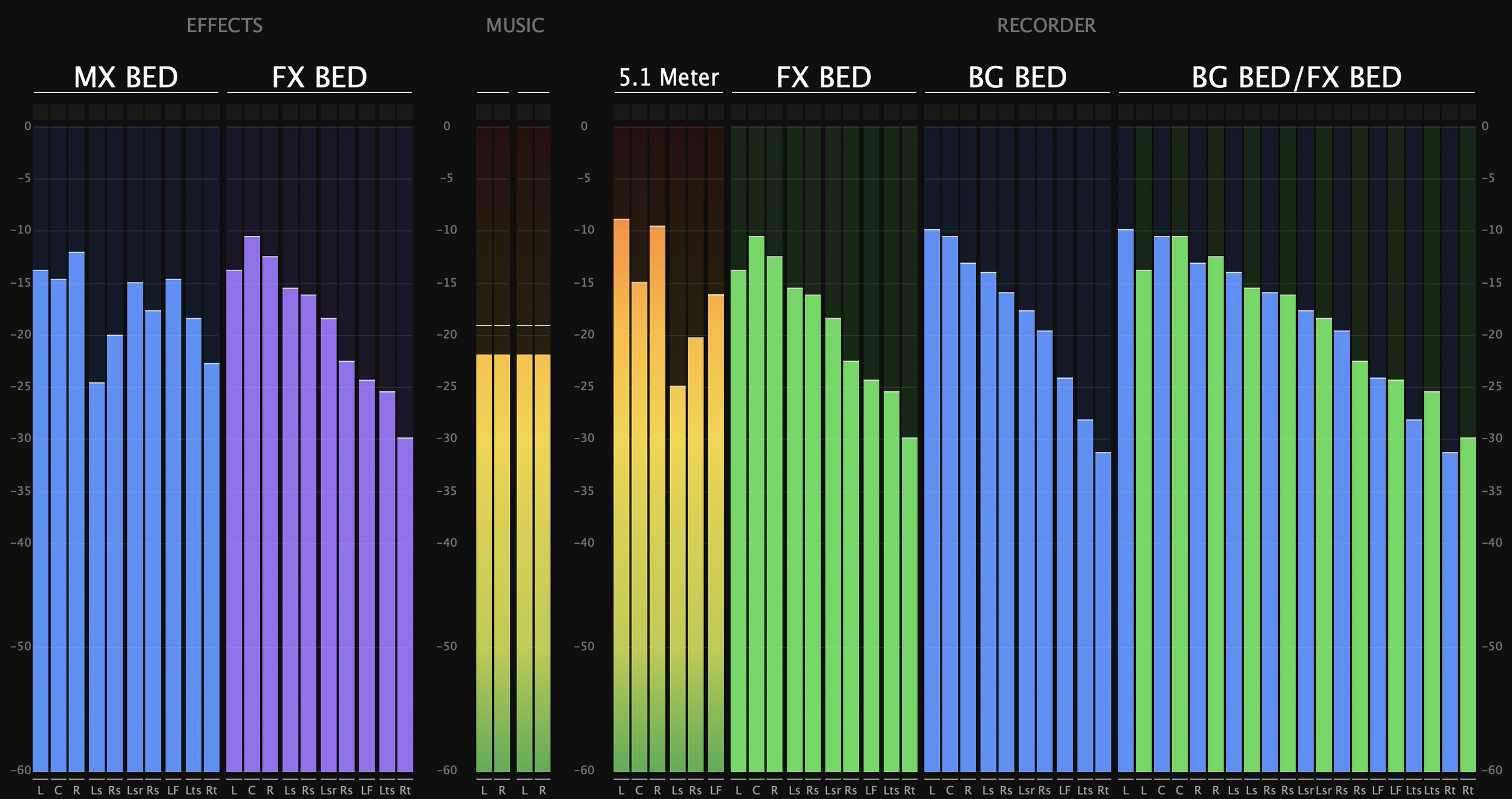The height and width of the screenshot is (799, 1512).
Task: Reset clip indicator above MX BED L channel
Action: (41, 112)
